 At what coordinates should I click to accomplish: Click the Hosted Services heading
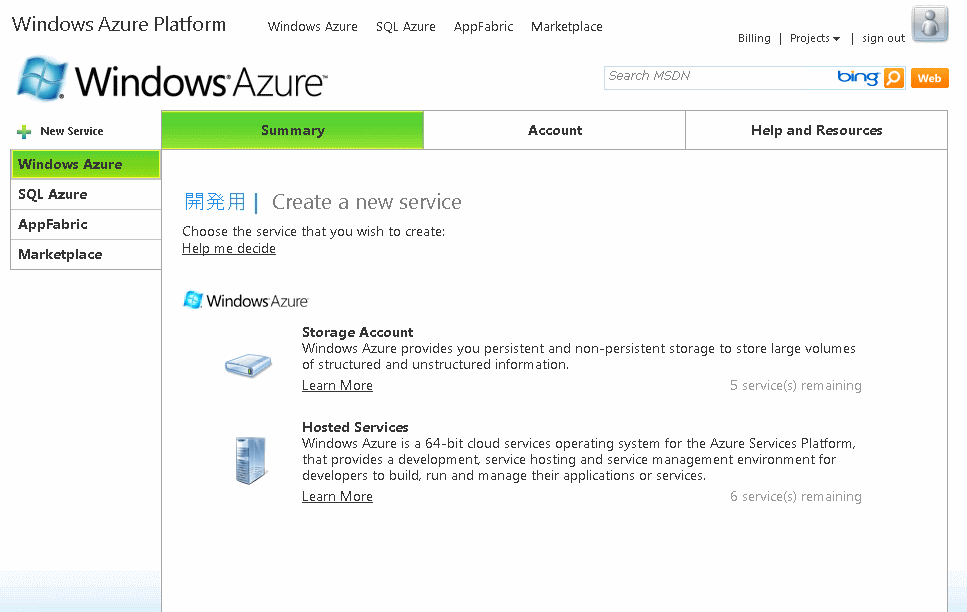(355, 428)
